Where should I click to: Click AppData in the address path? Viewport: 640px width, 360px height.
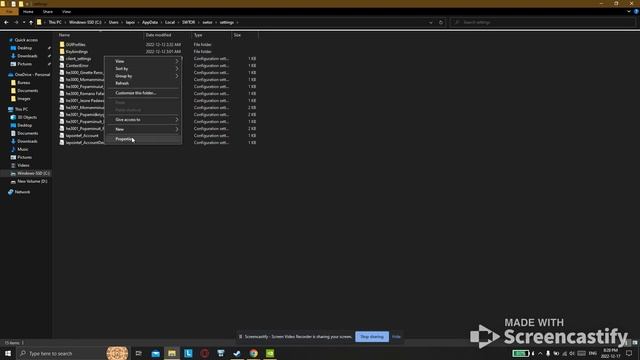pos(150,22)
